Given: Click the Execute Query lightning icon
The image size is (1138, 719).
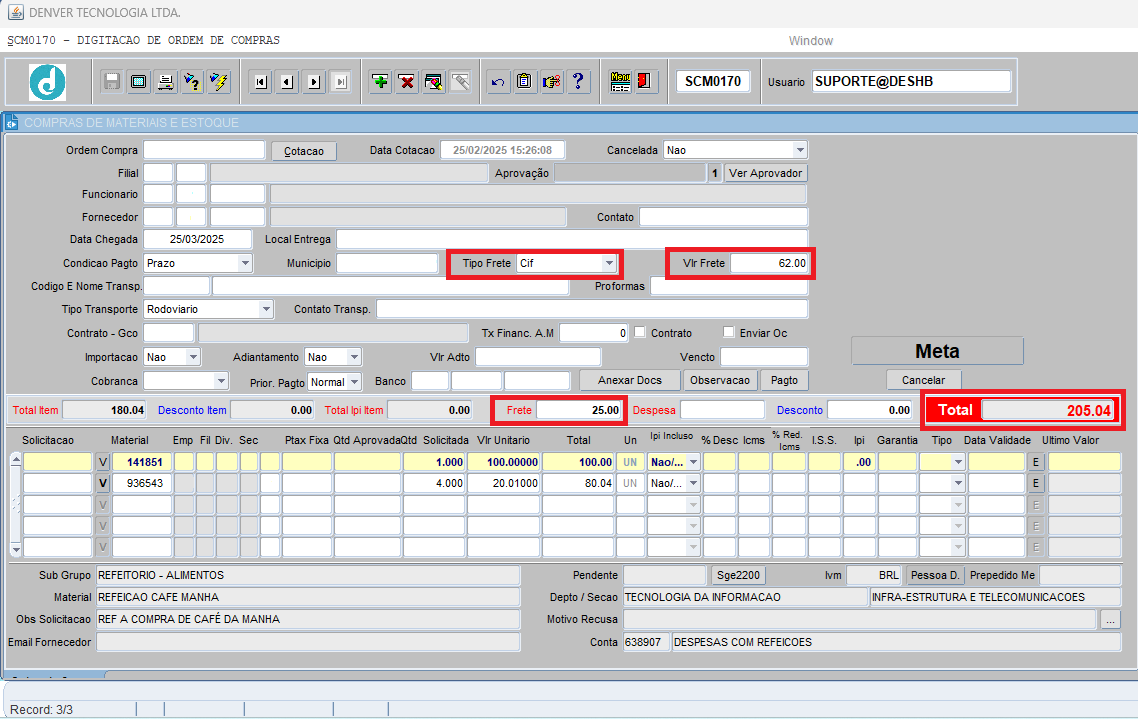Looking at the screenshot, I should pos(218,81).
